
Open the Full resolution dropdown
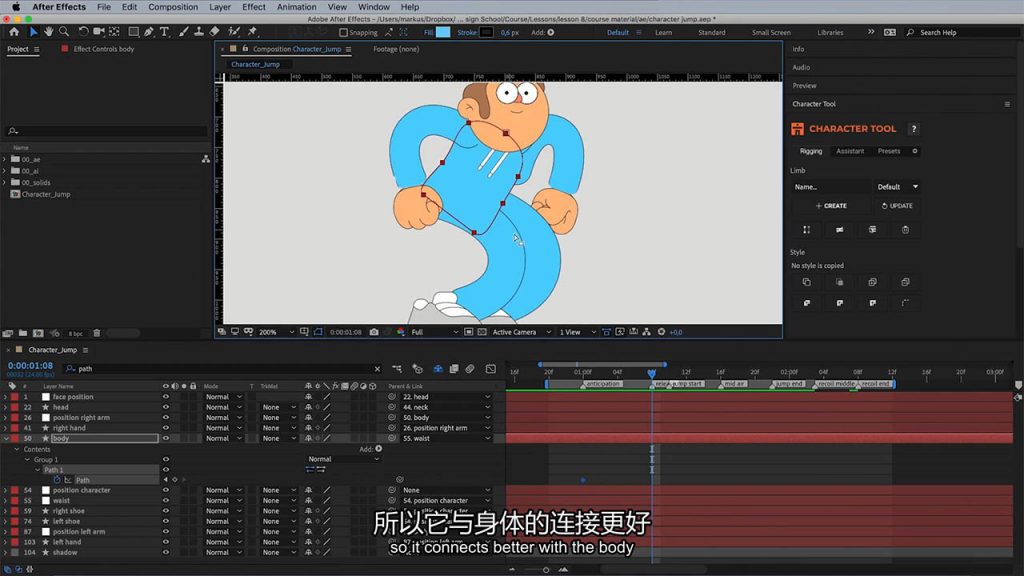434,332
